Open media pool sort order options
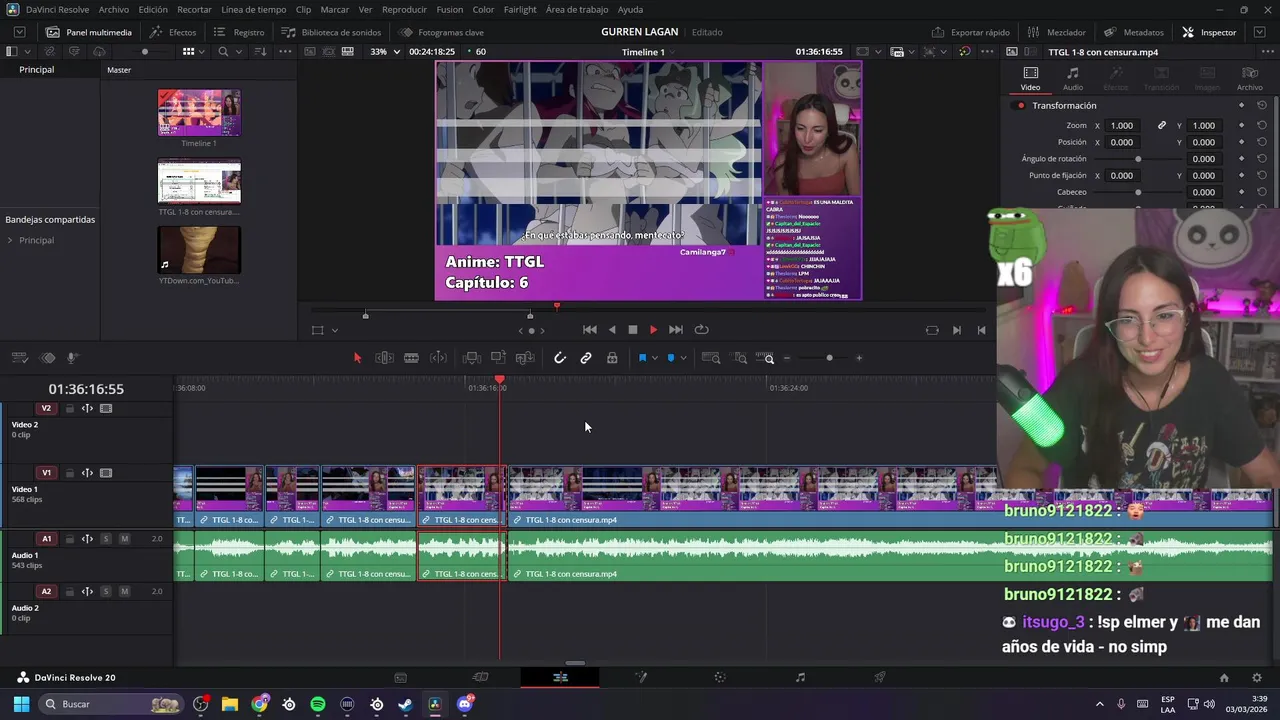1280x720 pixels. click(x=260, y=51)
